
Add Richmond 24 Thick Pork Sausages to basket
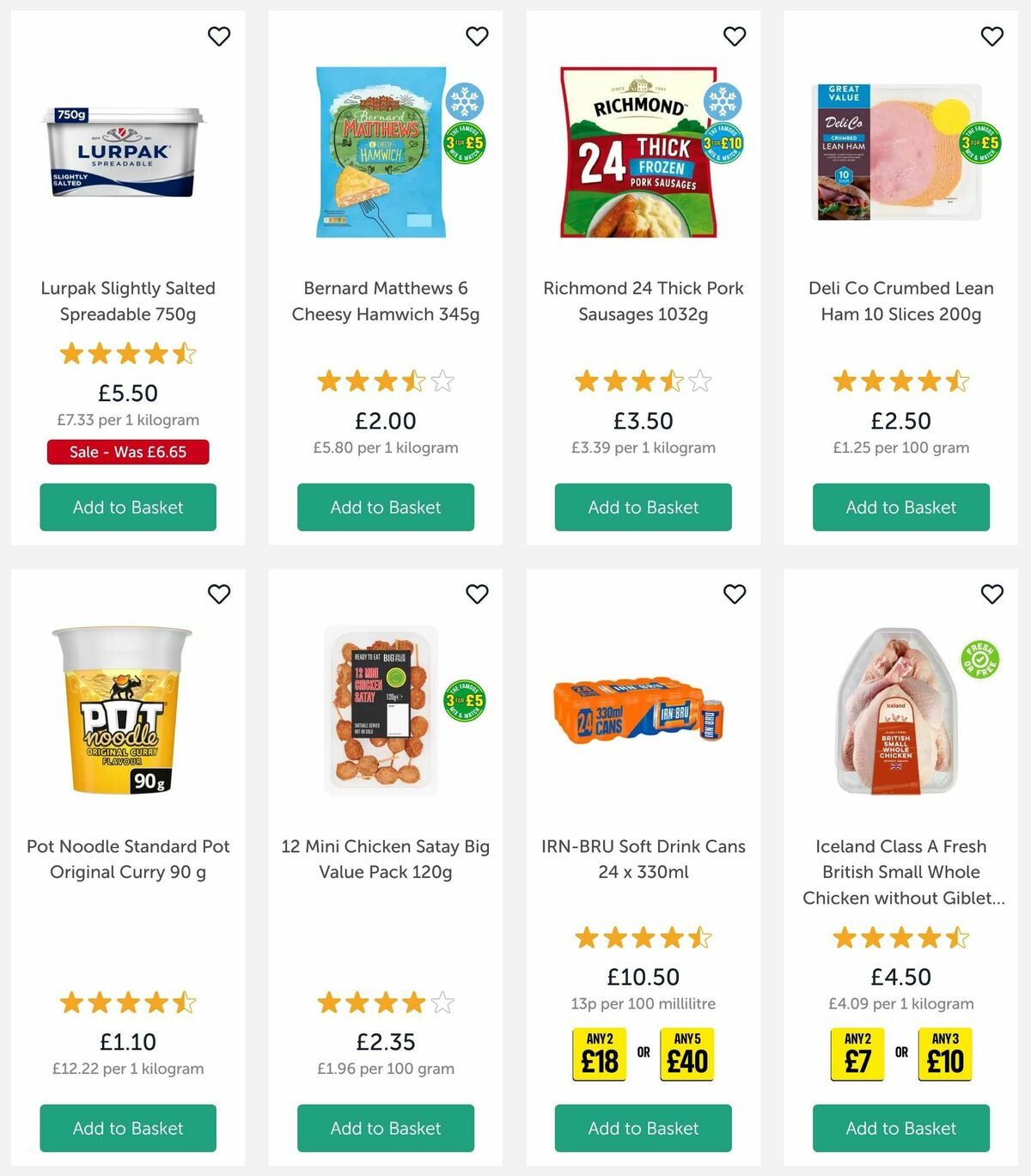pyautogui.click(x=643, y=507)
